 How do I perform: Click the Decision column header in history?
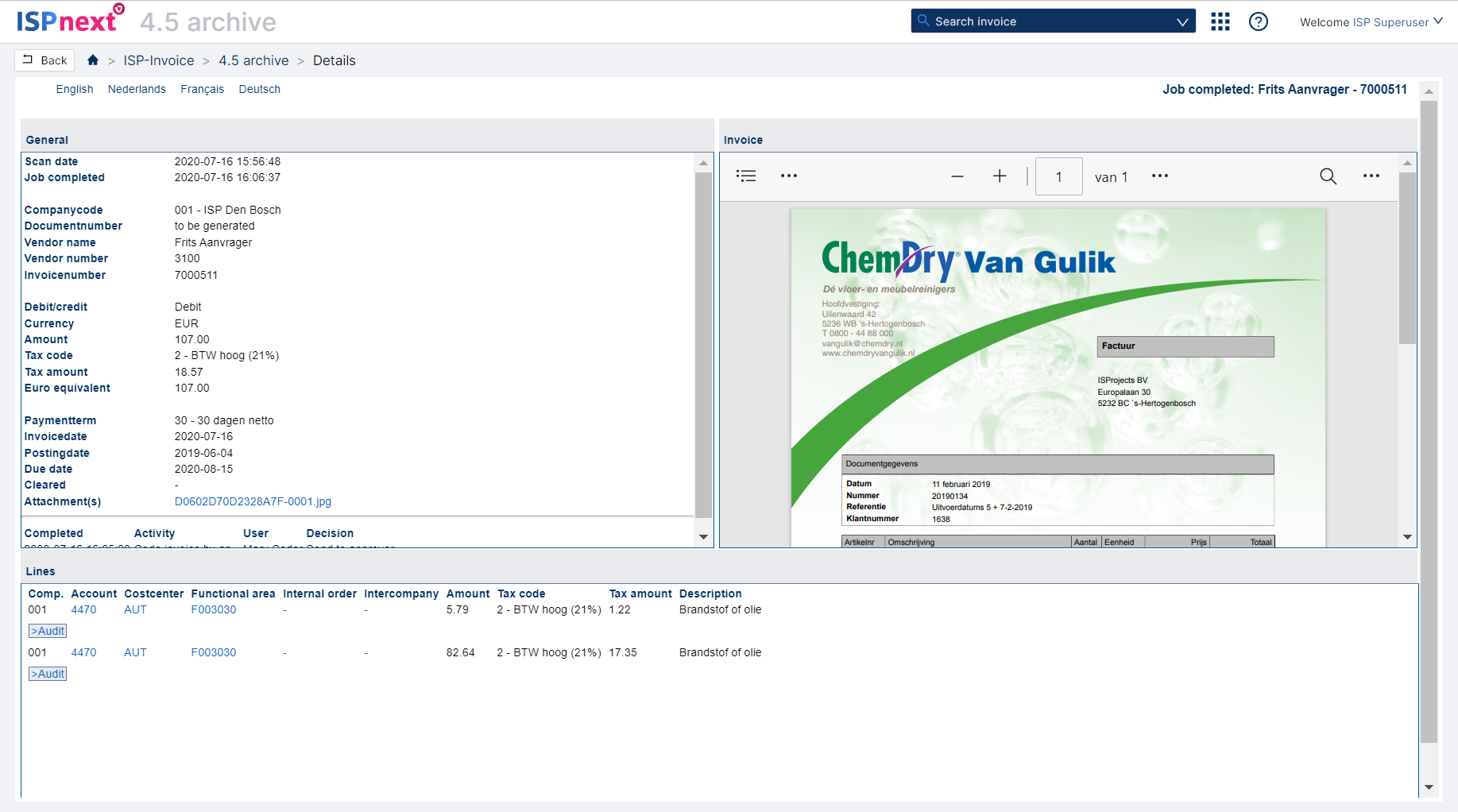(330, 533)
